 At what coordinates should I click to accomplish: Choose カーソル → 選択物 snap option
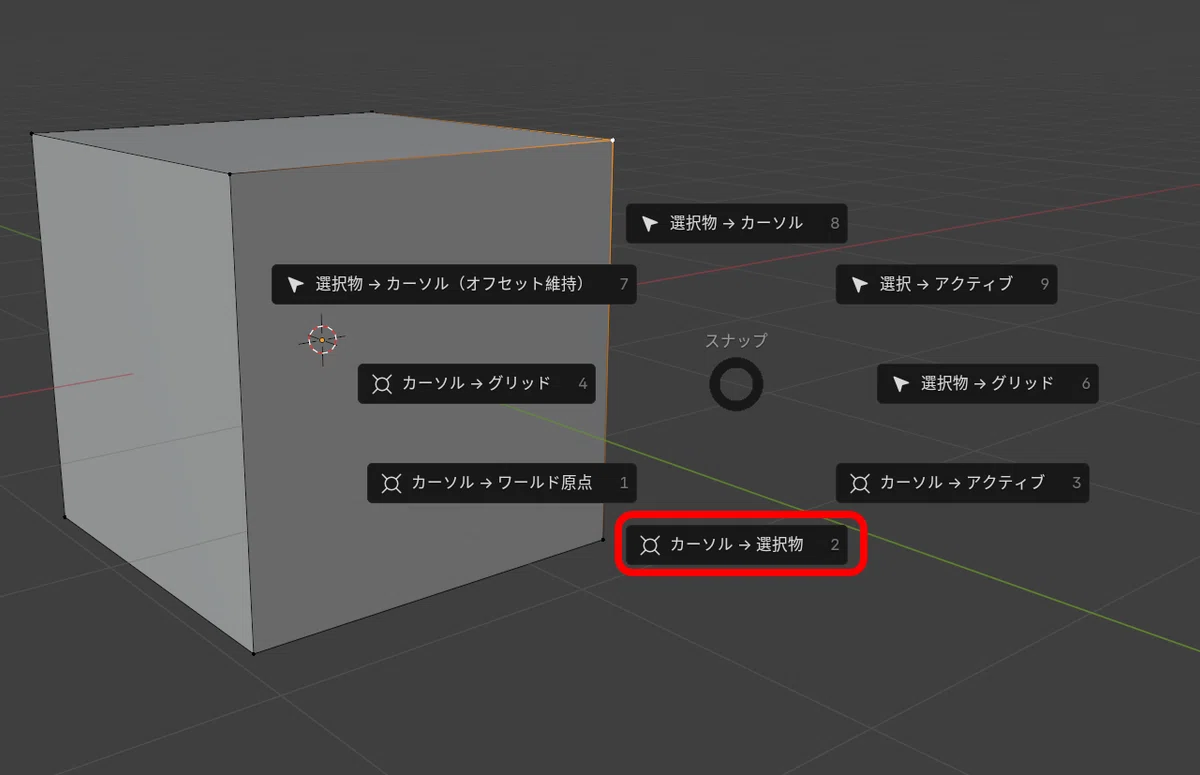tap(737, 545)
